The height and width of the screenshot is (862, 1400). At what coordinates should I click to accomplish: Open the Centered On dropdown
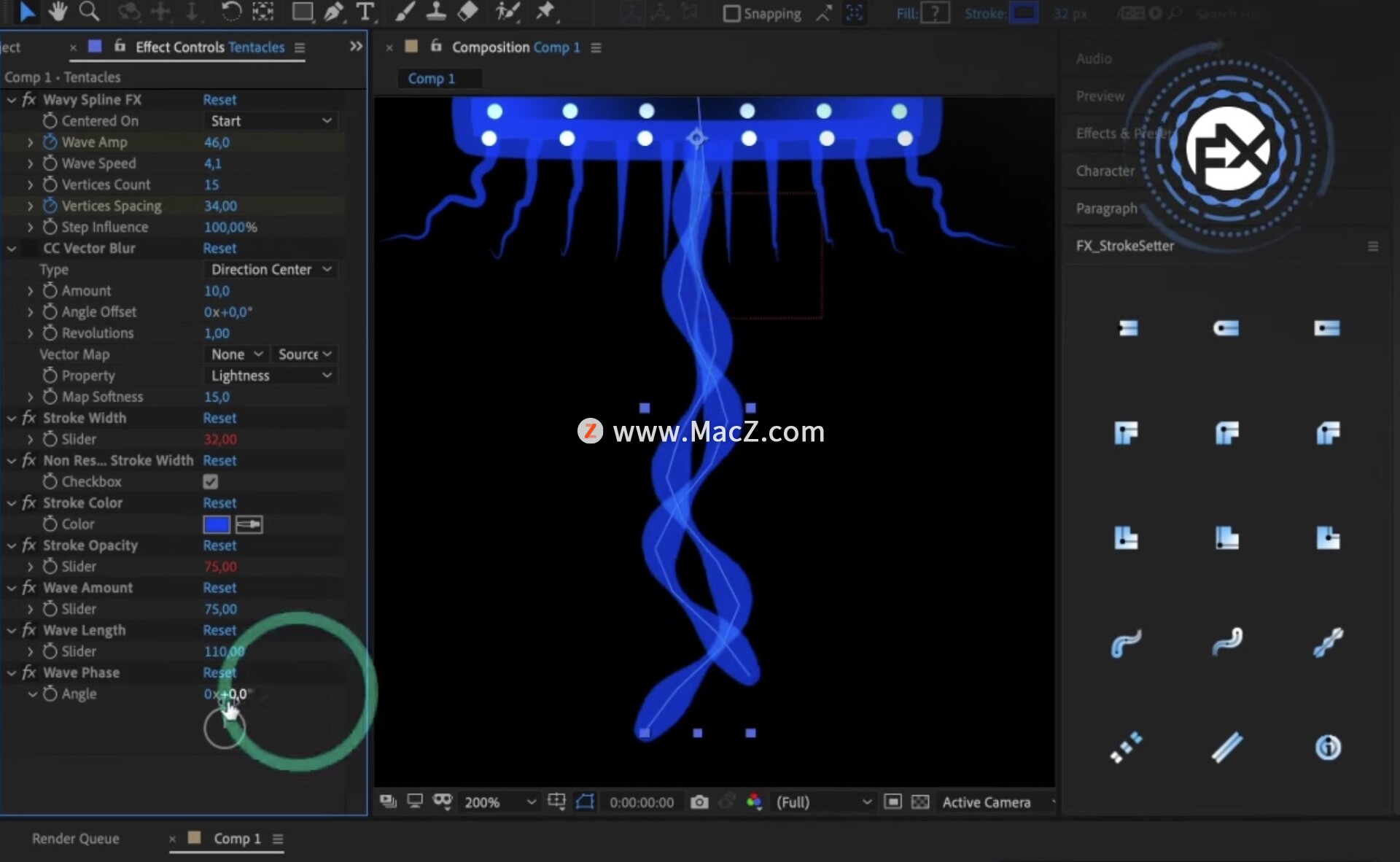coord(270,121)
